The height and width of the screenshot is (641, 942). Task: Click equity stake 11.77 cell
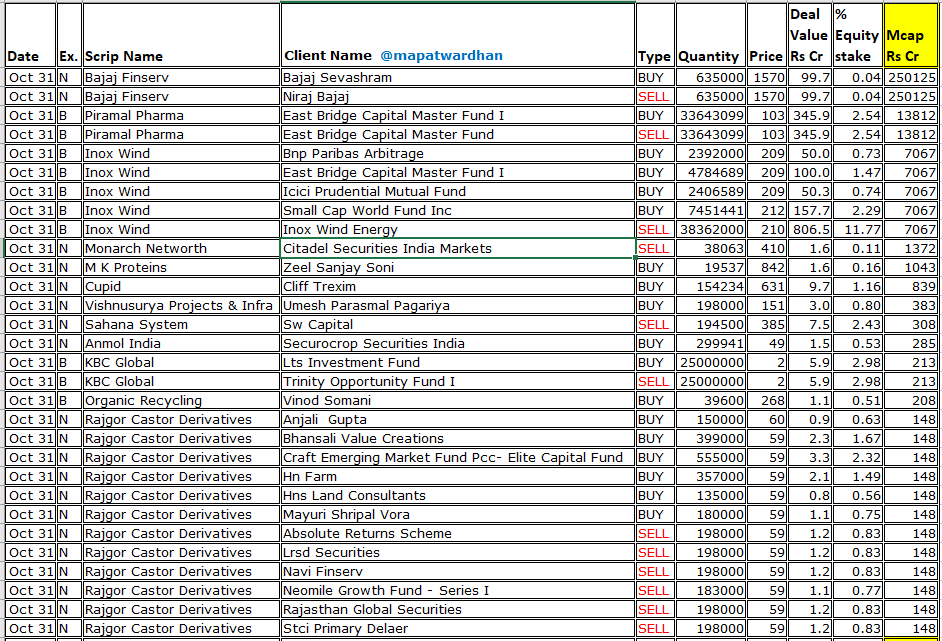point(857,229)
